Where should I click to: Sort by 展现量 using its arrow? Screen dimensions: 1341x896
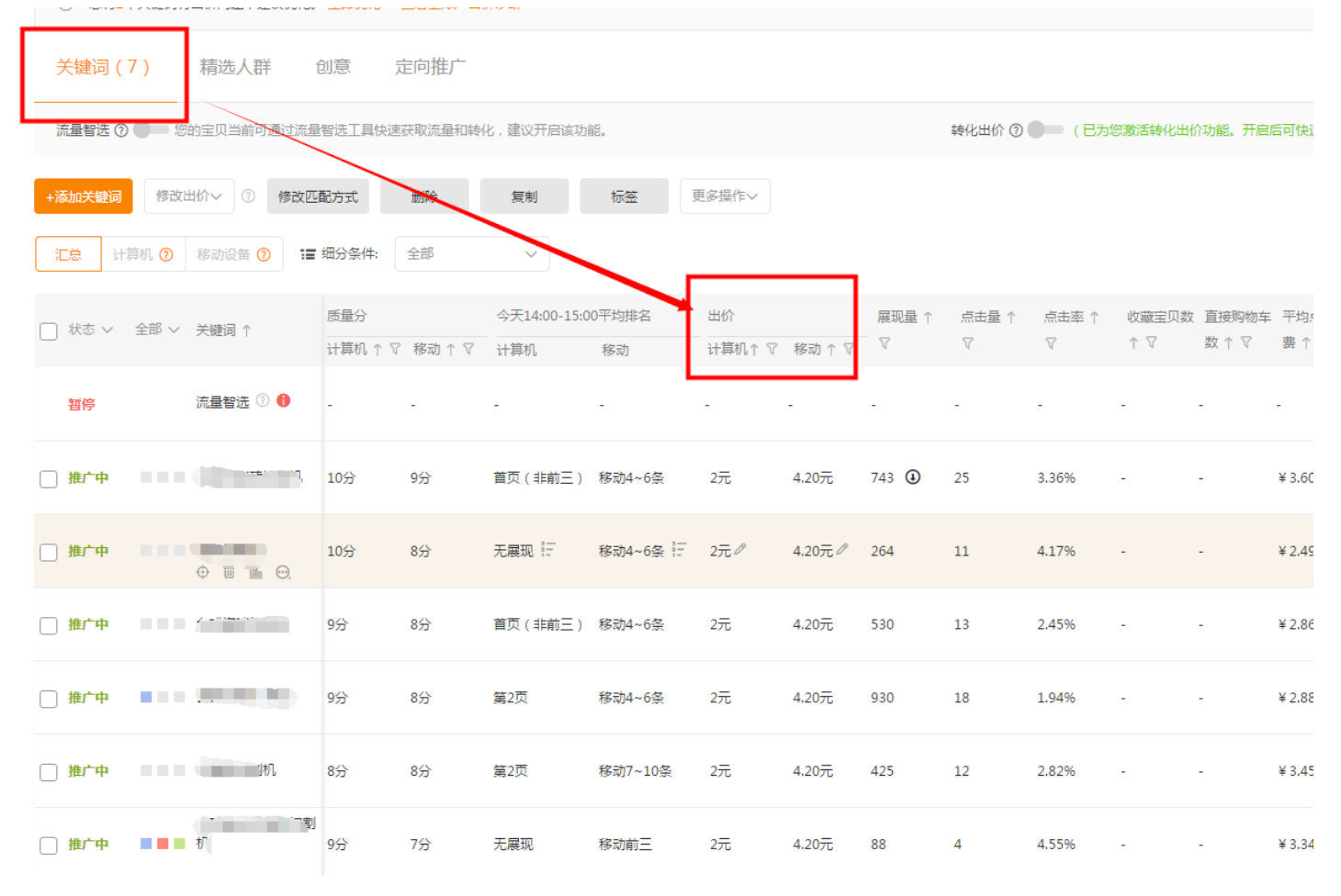pos(928,317)
